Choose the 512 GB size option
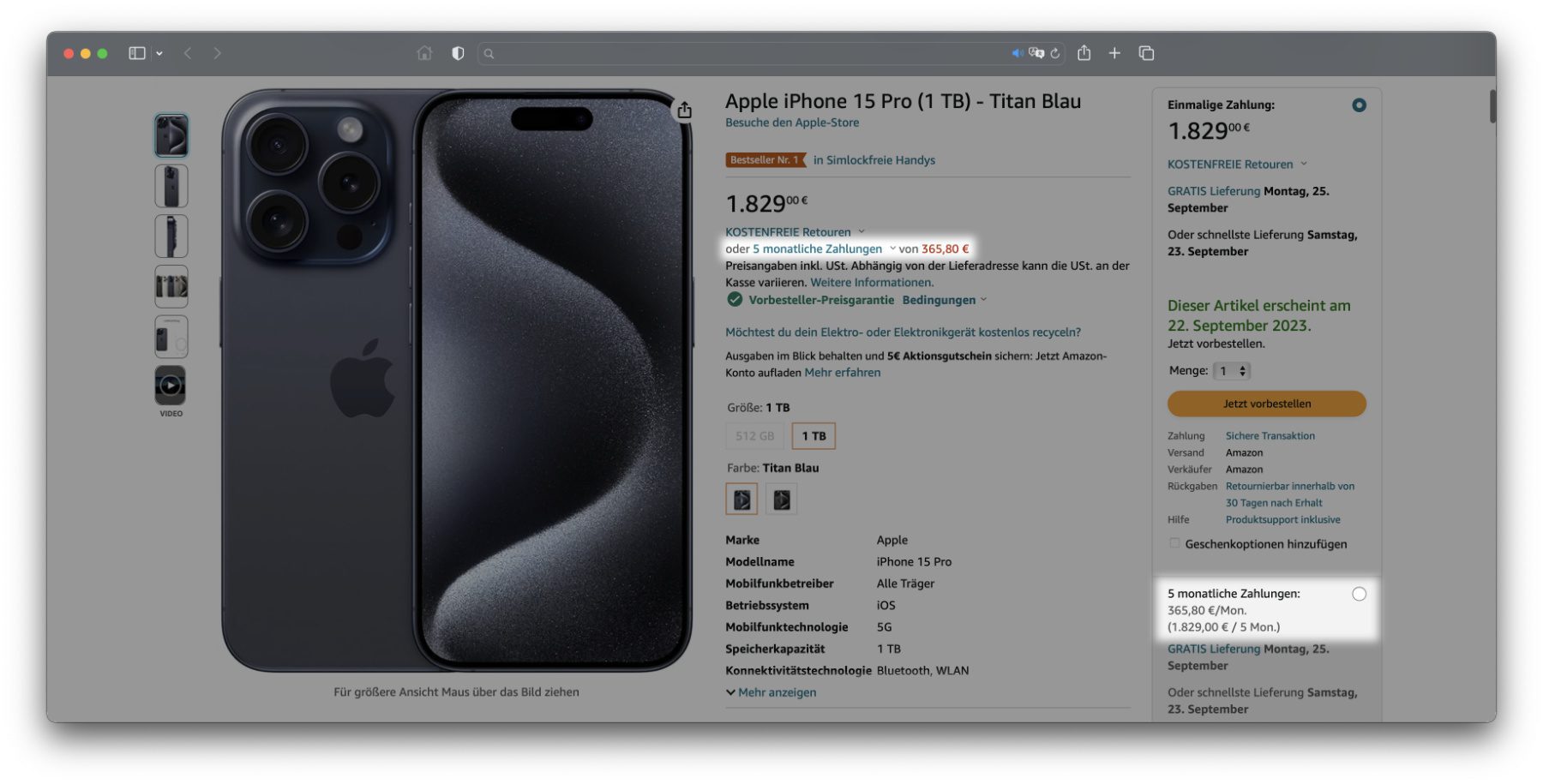The height and width of the screenshot is (784, 1543). pos(754,436)
